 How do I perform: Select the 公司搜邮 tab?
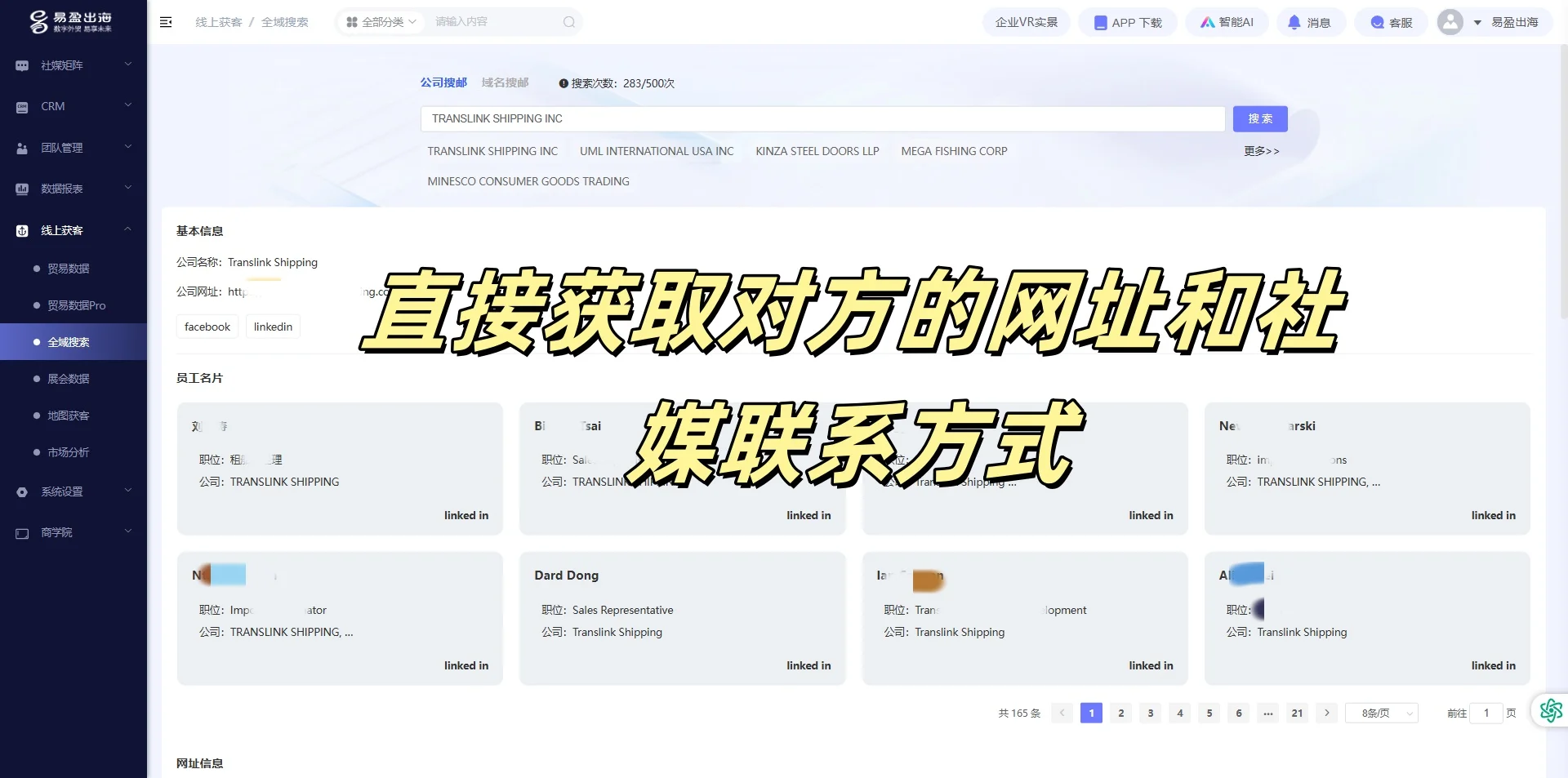(x=443, y=82)
